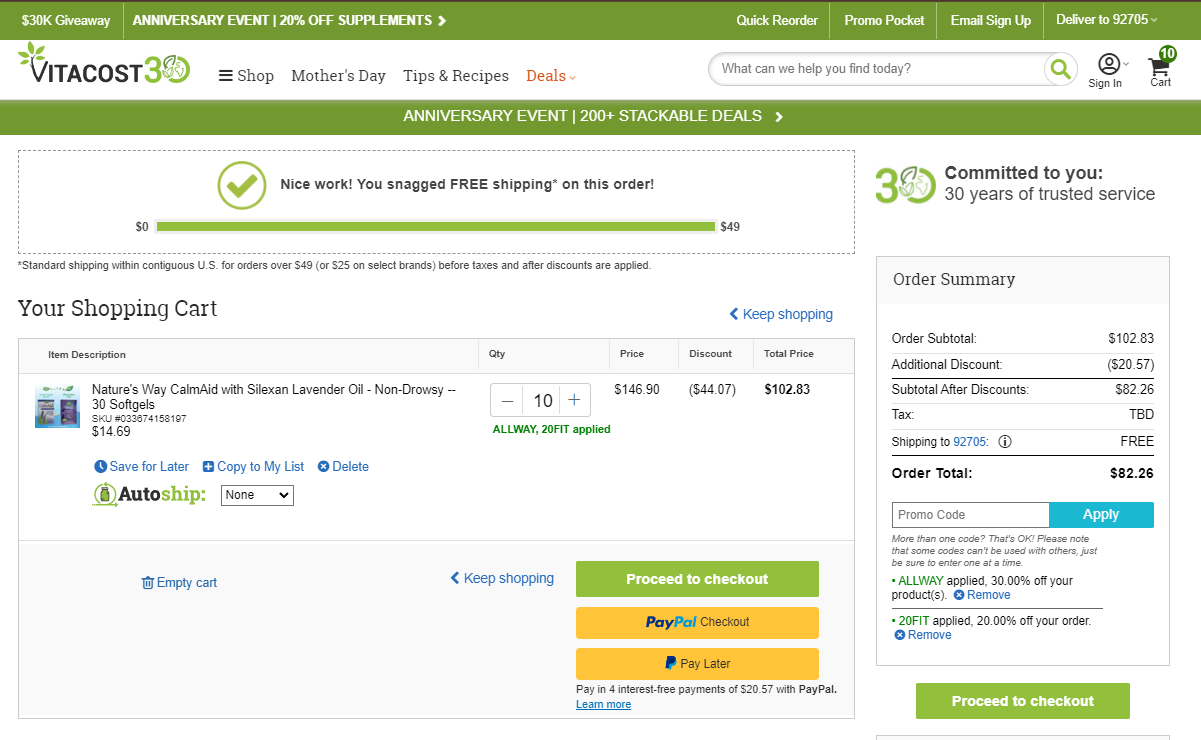1201x740 pixels.
Task: Open the Shop hamburger menu
Action: coord(246,76)
